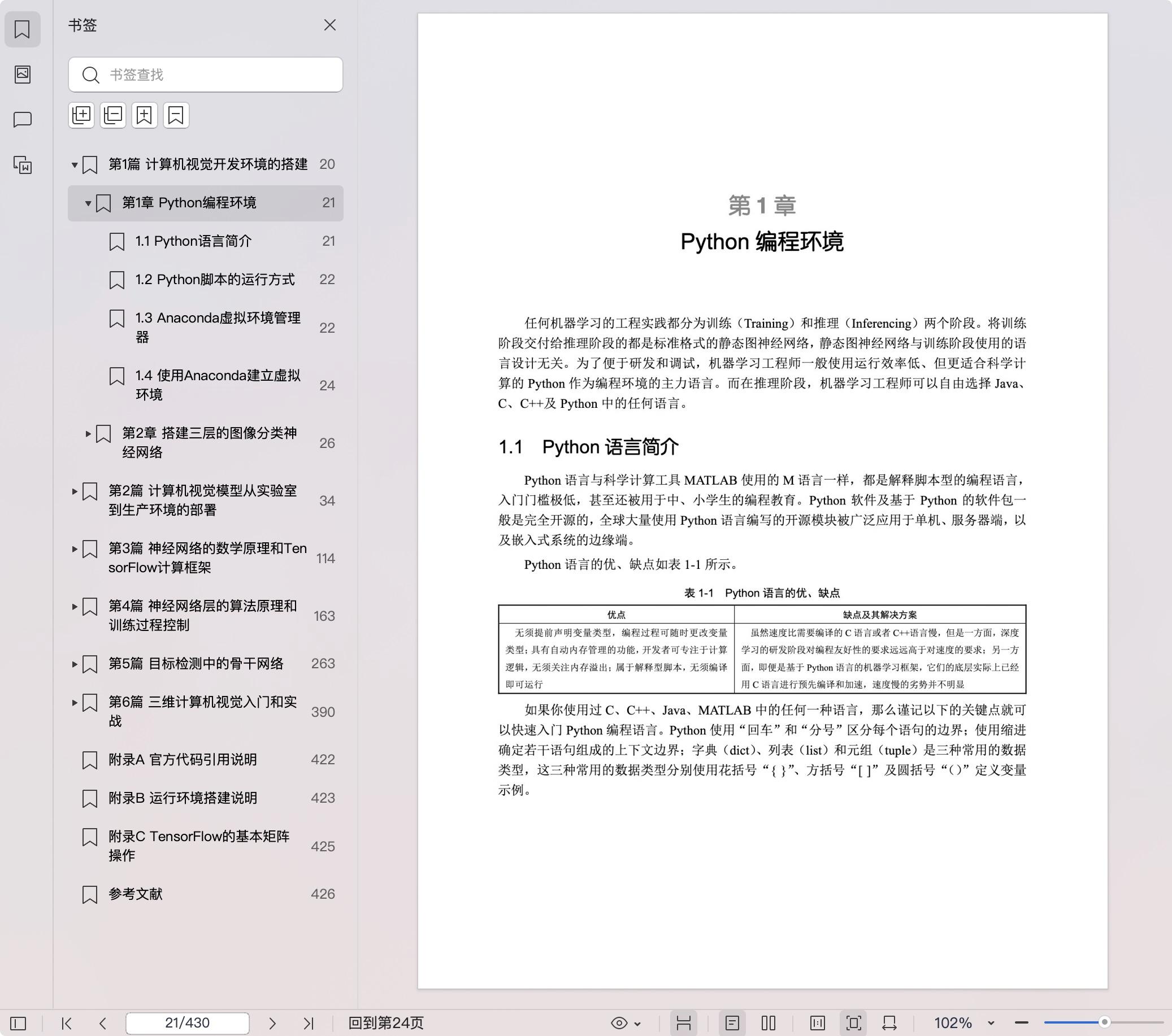The width and height of the screenshot is (1172, 1036).
Task: Click the 21/430 page number field
Action: [188, 1024]
